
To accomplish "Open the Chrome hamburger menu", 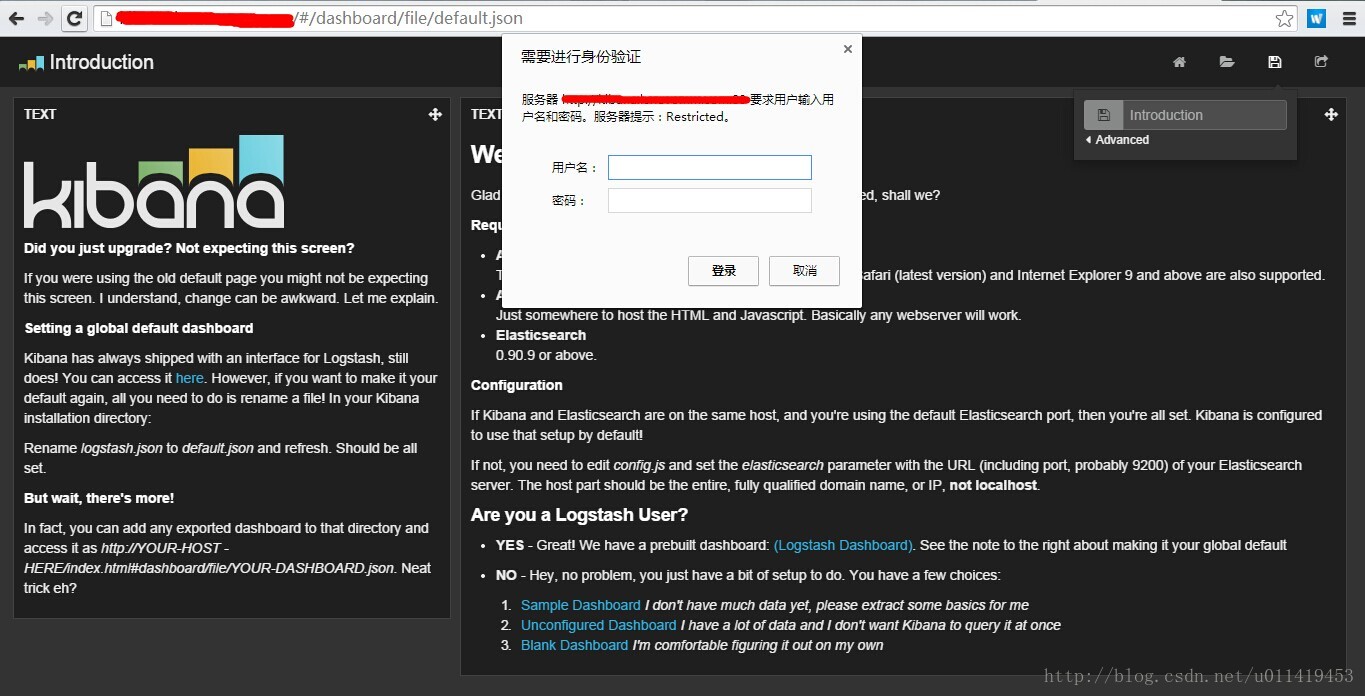I will 1349,18.
